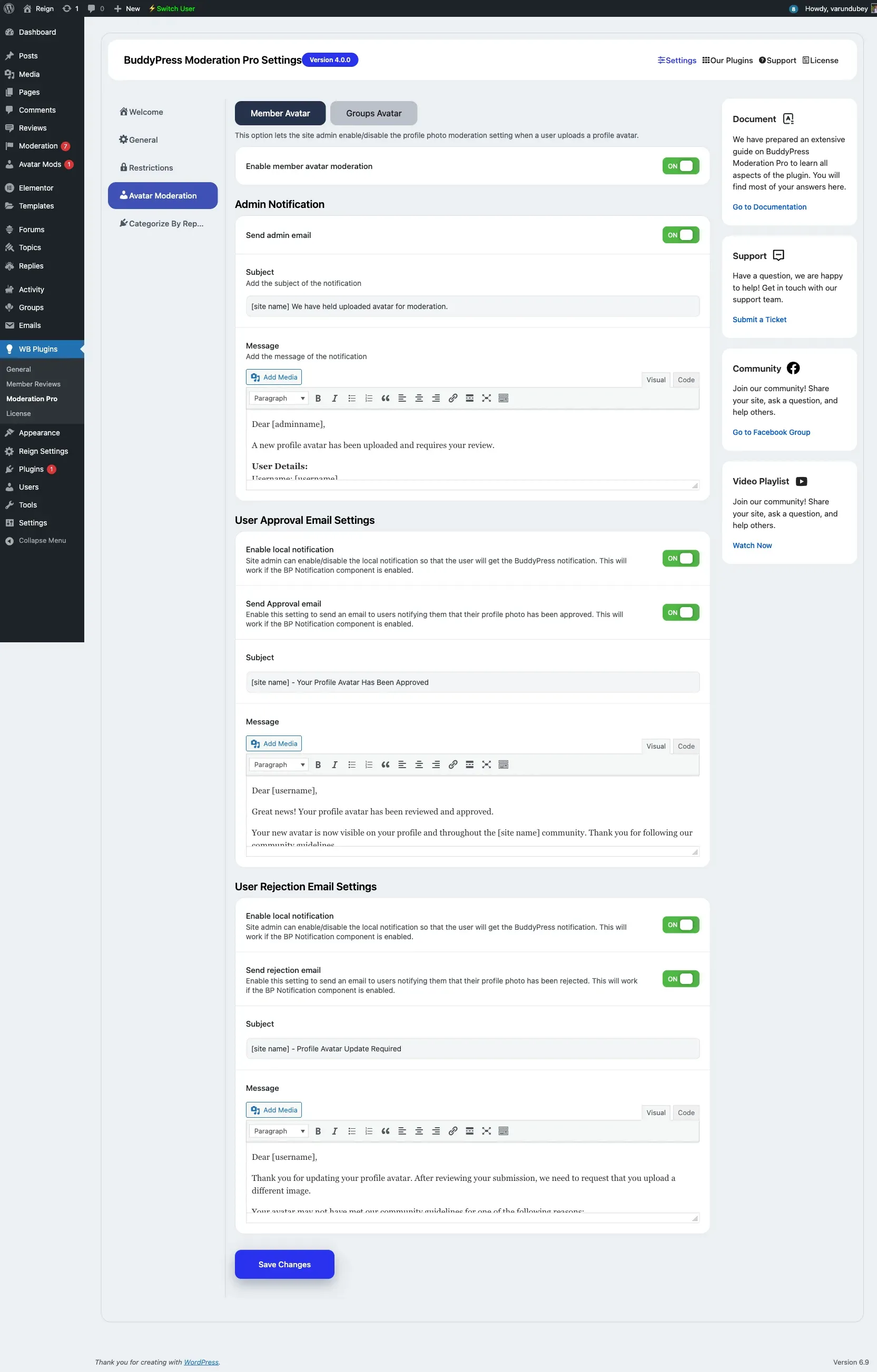Toggle fullscreen in Rejection message editor

[486, 1131]
